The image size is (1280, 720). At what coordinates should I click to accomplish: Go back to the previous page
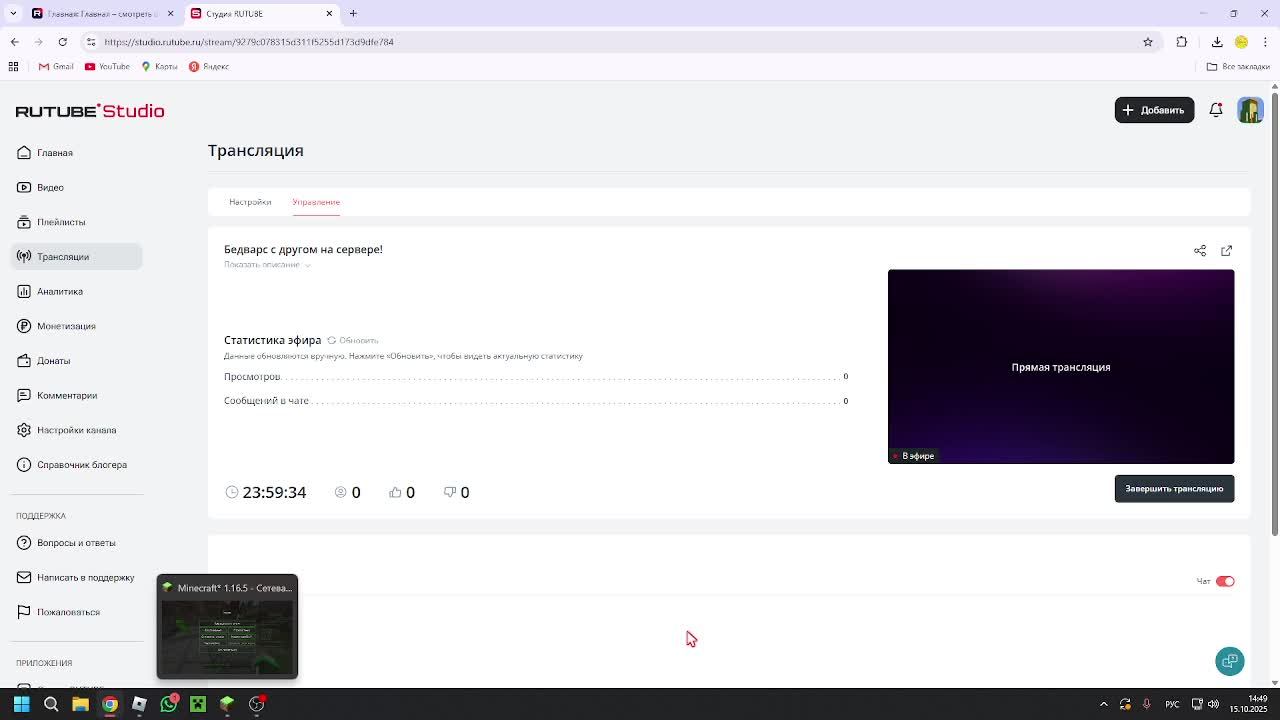point(14,42)
